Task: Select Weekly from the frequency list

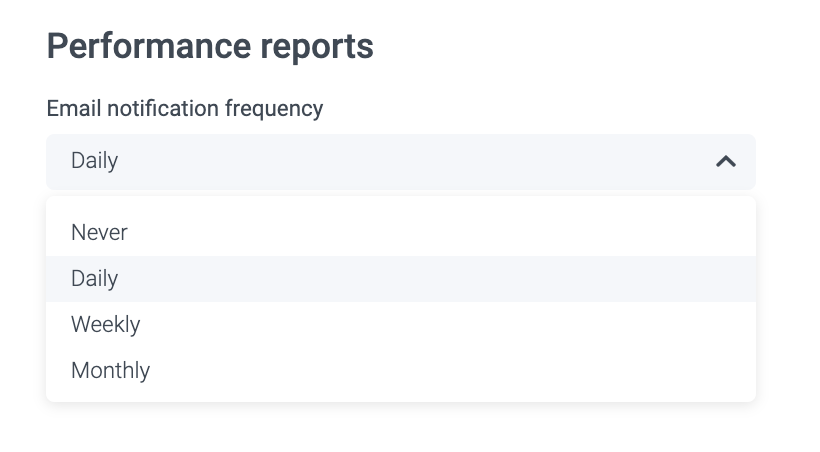Action: click(x=106, y=325)
